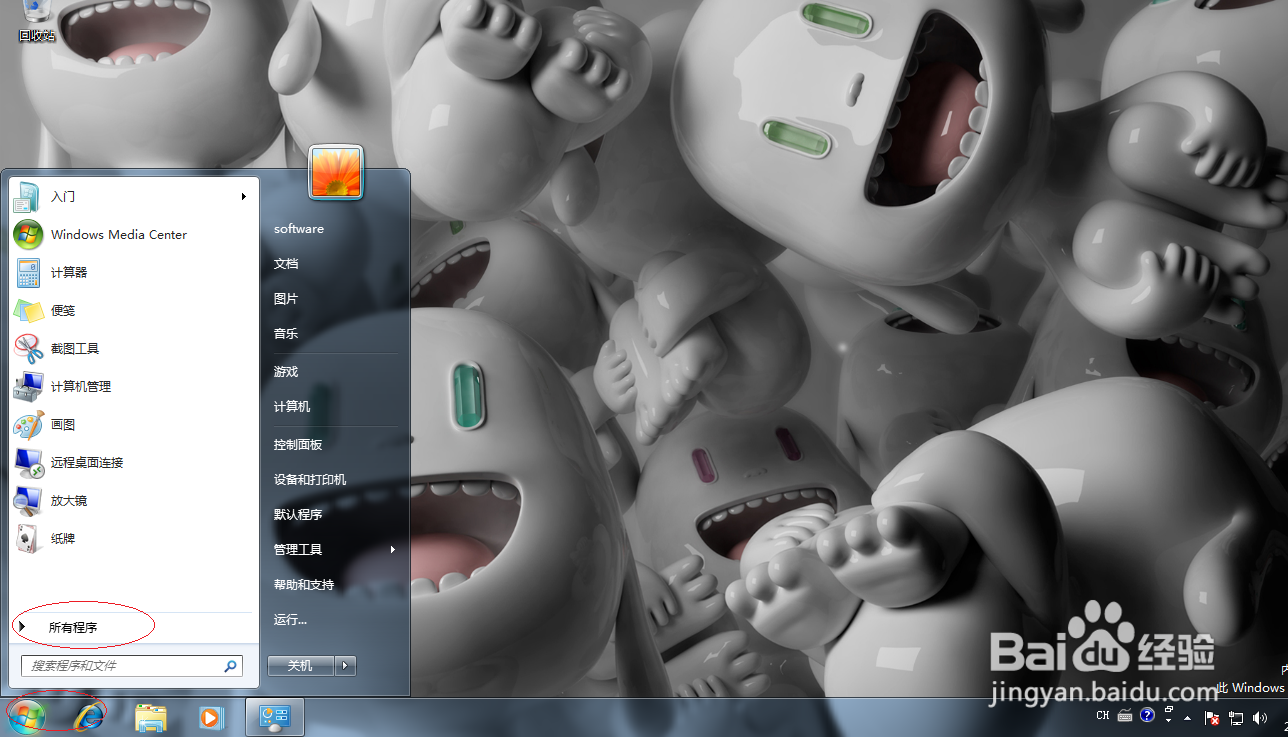Open Windows Media Player on the taskbar
Screen dimensions: 1288x737
(x=211, y=717)
